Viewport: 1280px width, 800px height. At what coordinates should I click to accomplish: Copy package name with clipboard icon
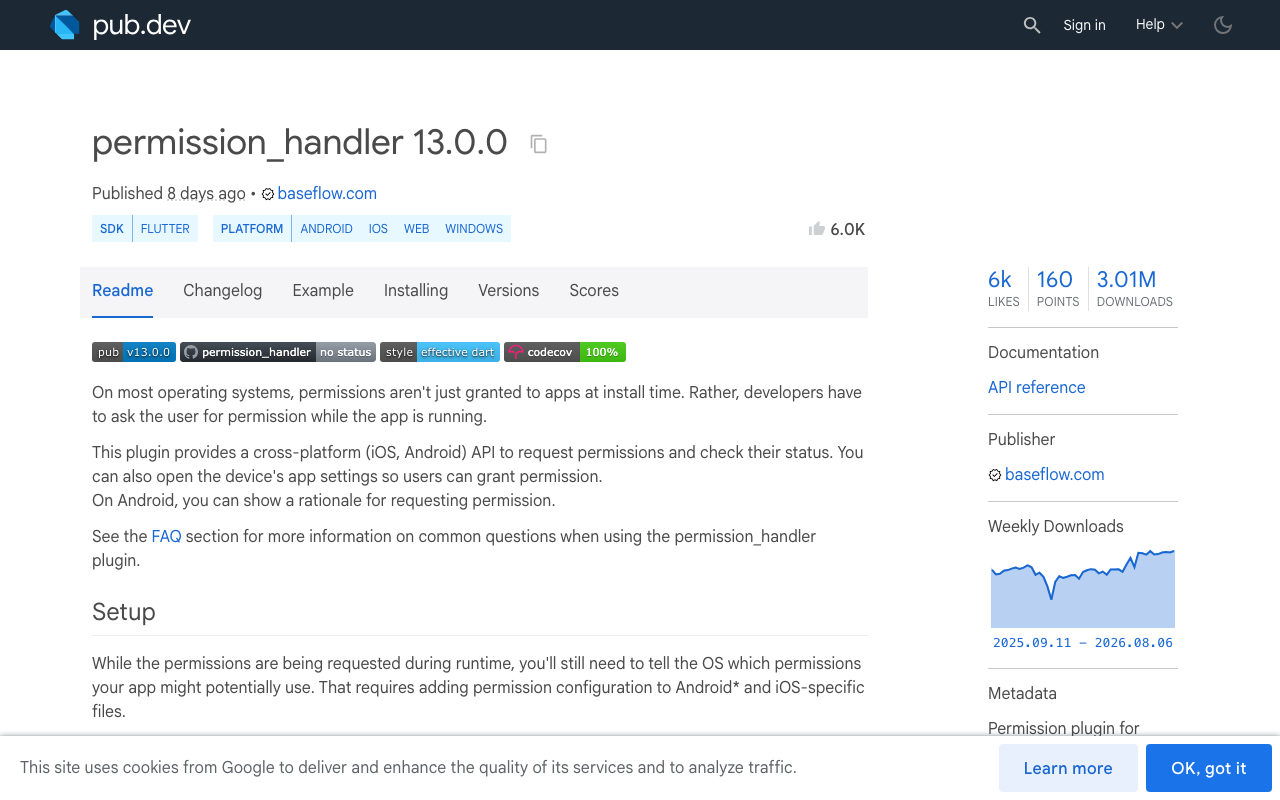pos(539,144)
